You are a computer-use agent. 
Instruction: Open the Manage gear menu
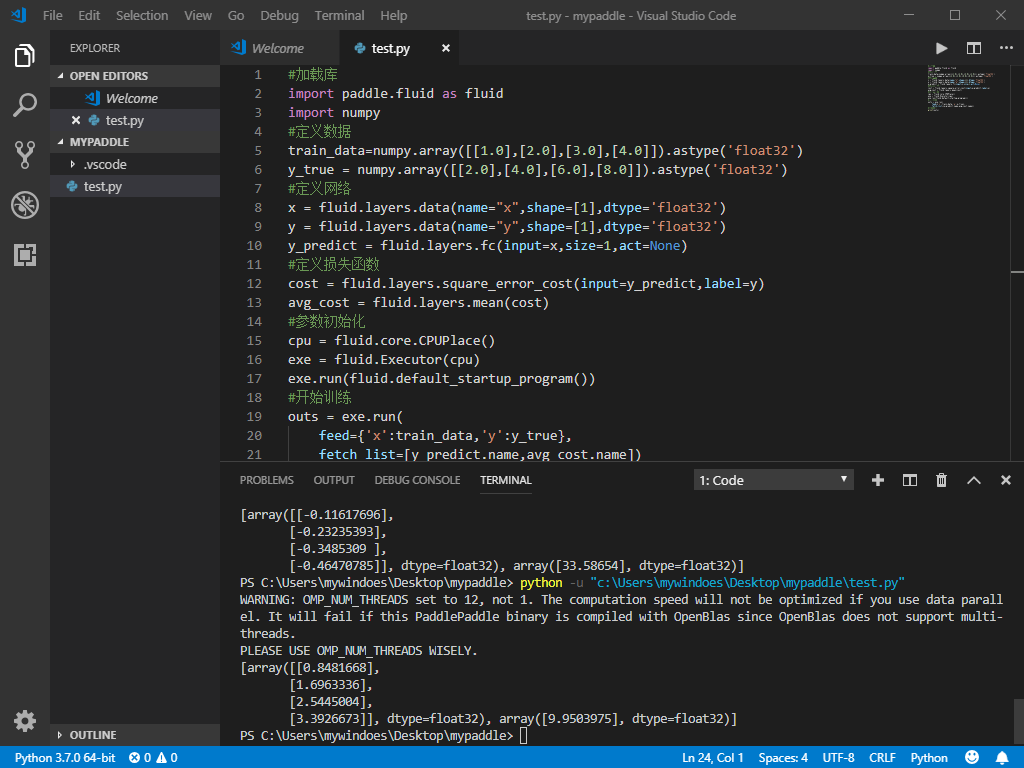click(25, 721)
